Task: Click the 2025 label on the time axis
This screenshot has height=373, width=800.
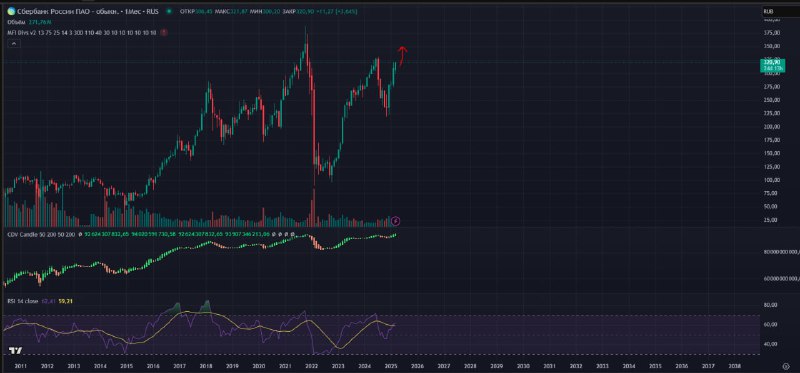Action: [391, 366]
